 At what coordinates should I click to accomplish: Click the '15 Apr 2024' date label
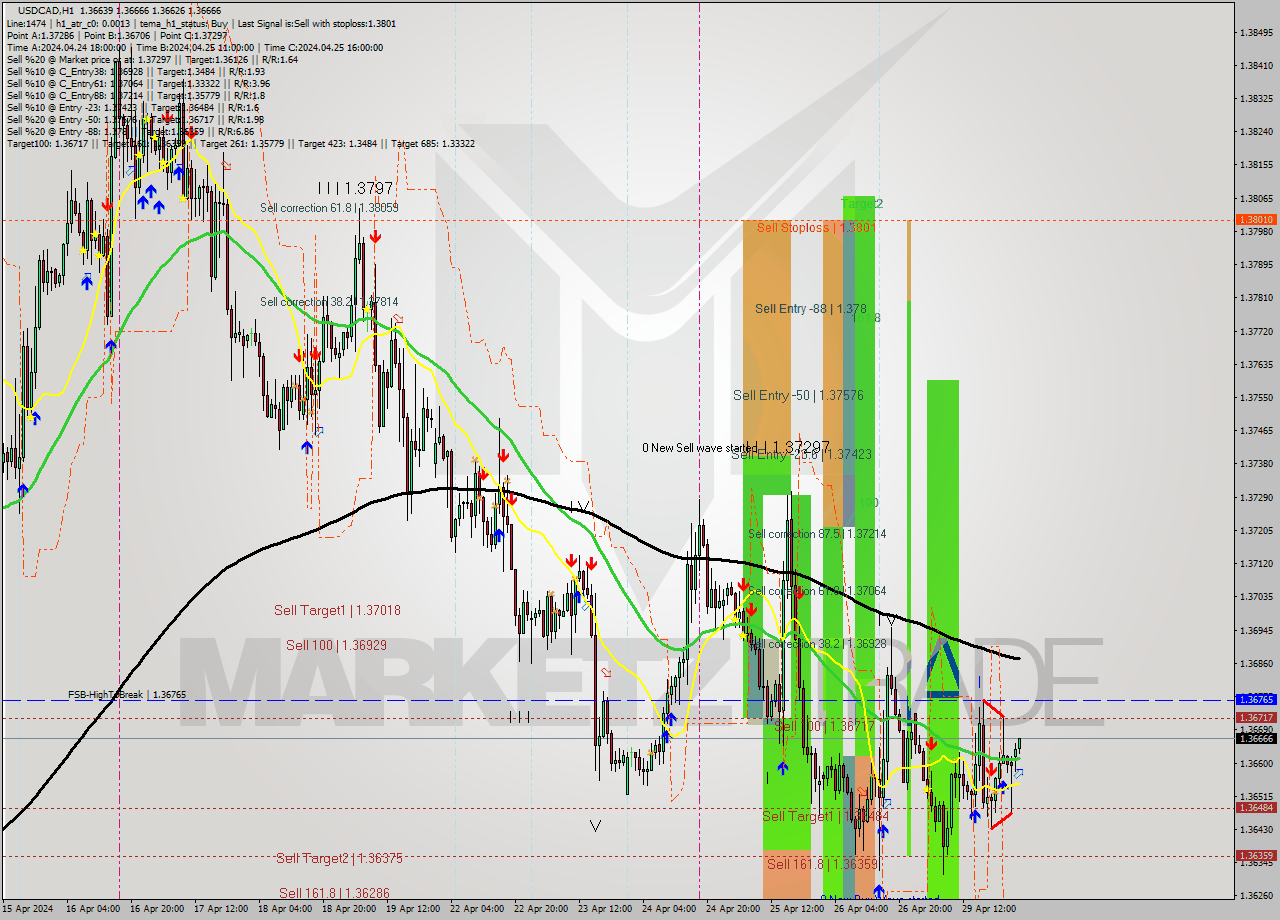point(25,909)
